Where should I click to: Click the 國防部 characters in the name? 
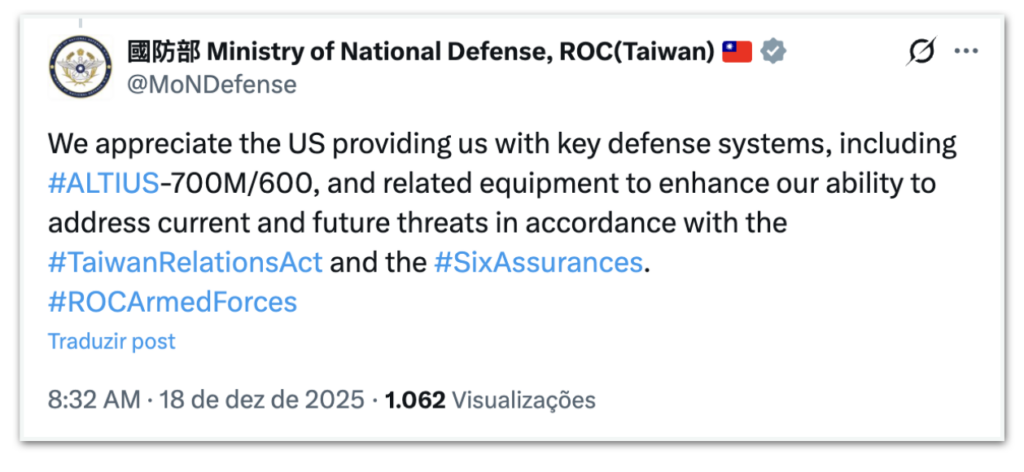162,51
